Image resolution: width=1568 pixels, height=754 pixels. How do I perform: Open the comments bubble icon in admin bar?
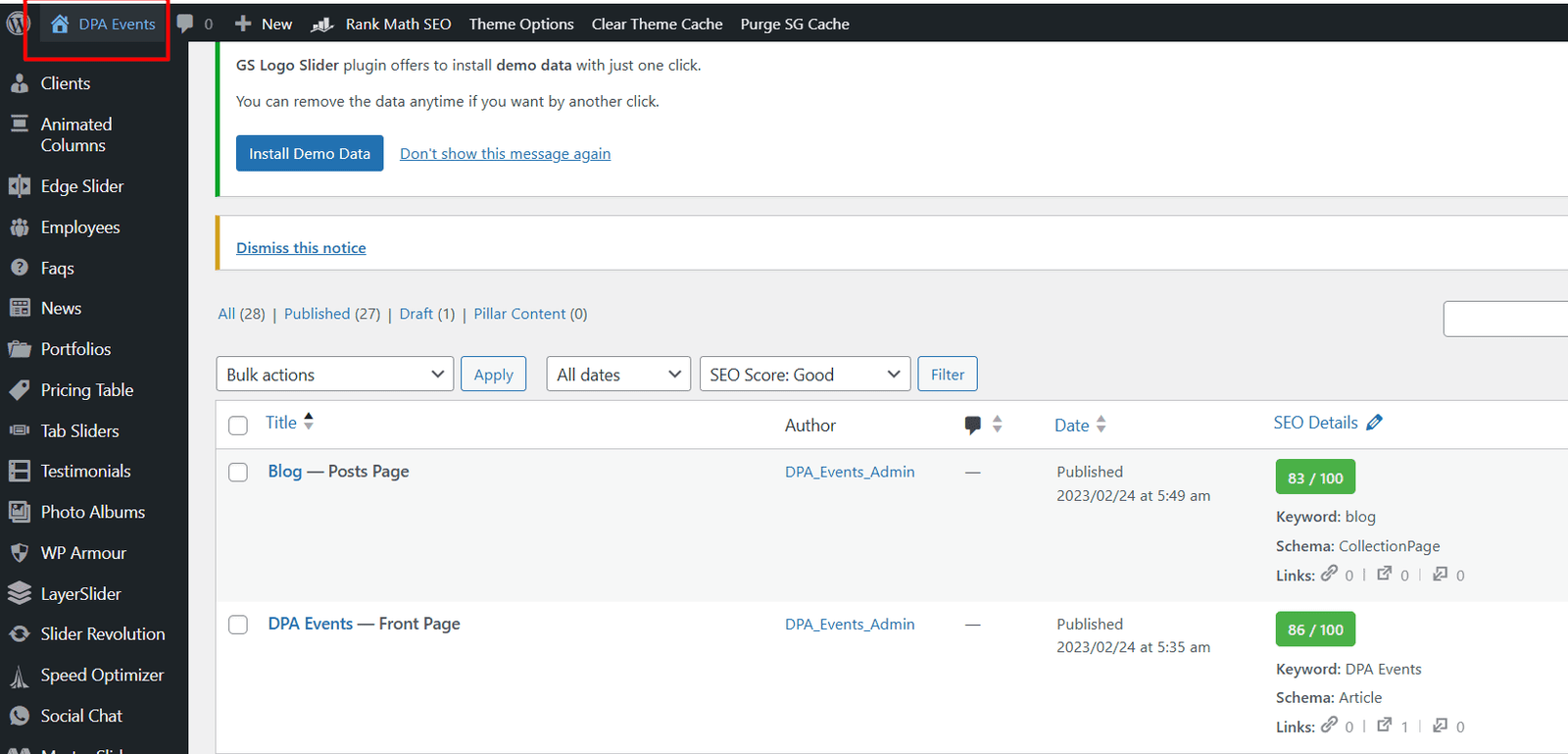coord(184,24)
